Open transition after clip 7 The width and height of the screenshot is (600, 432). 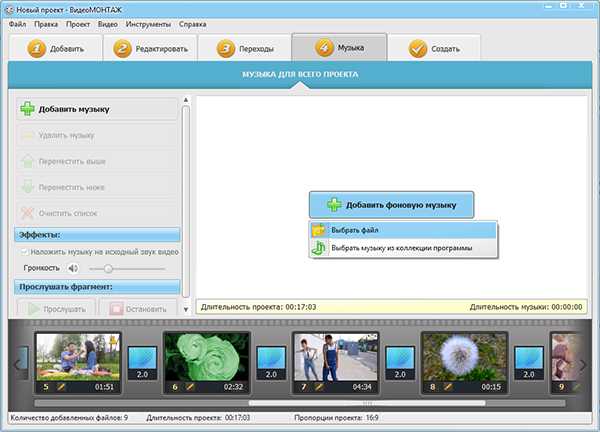(400, 363)
